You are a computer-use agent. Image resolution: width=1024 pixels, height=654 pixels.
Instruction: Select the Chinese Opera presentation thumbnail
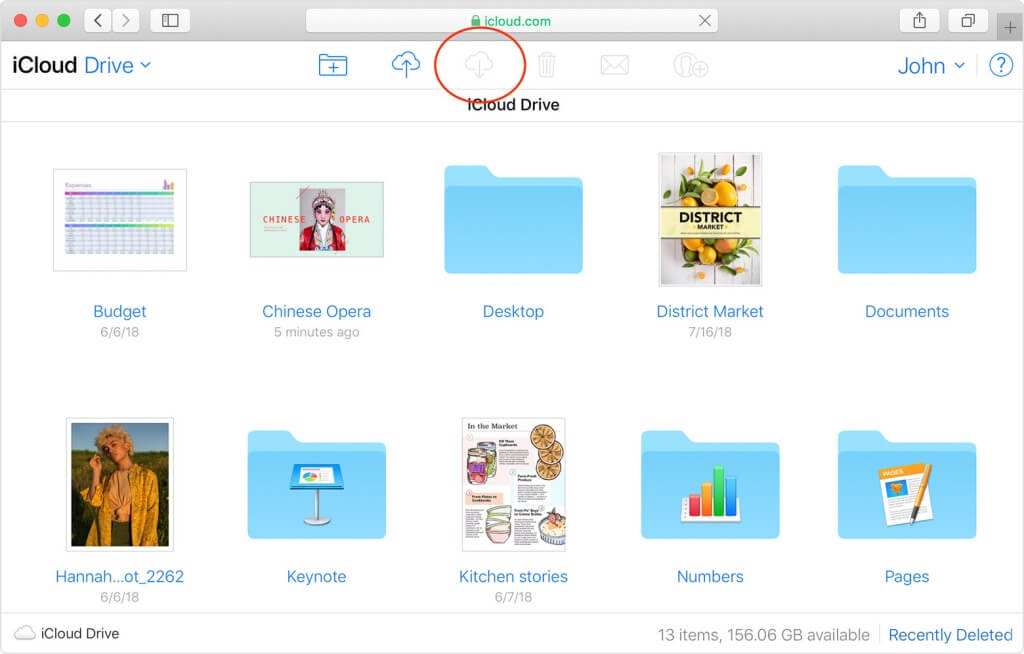317,220
